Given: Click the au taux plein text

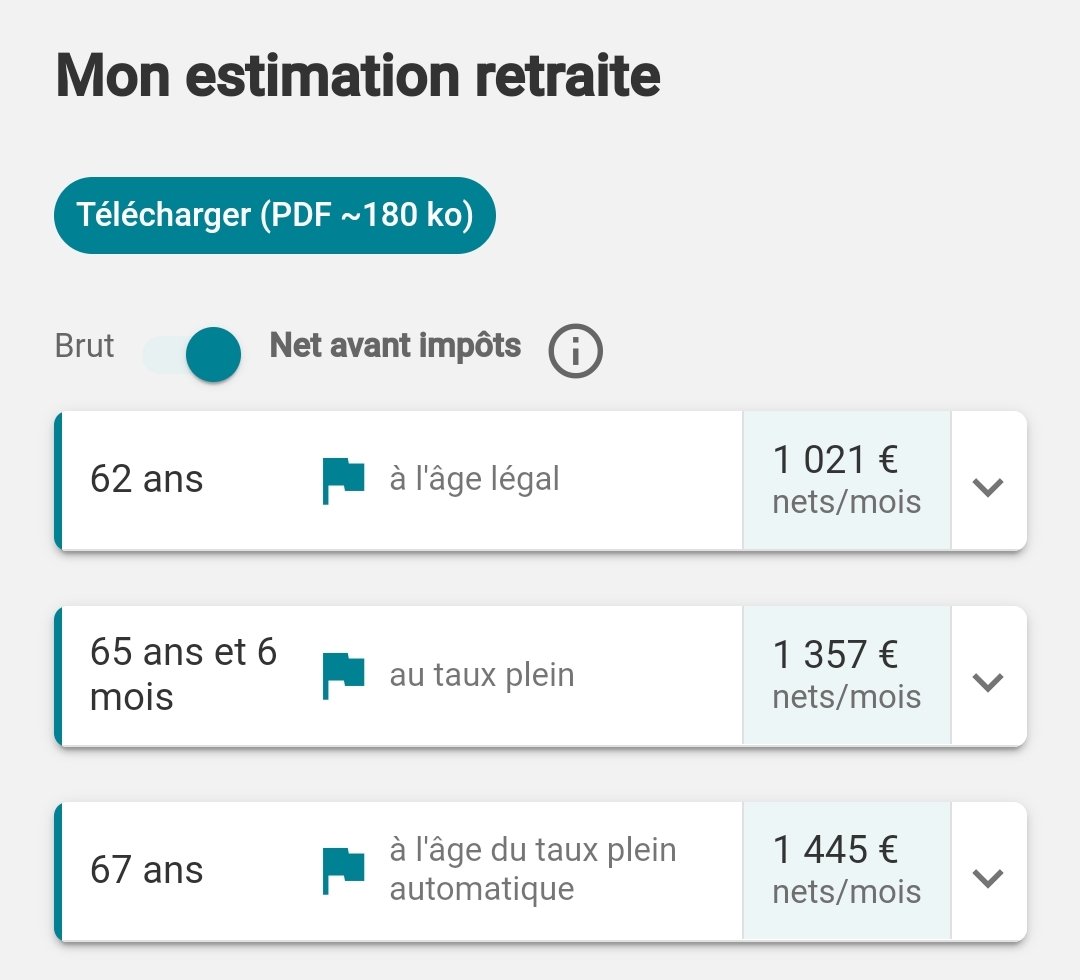Looking at the screenshot, I should (481, 675).
